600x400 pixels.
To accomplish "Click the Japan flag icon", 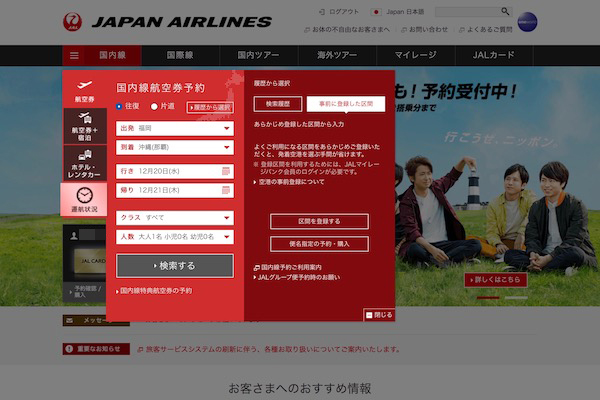I will [x=376, y=12].
